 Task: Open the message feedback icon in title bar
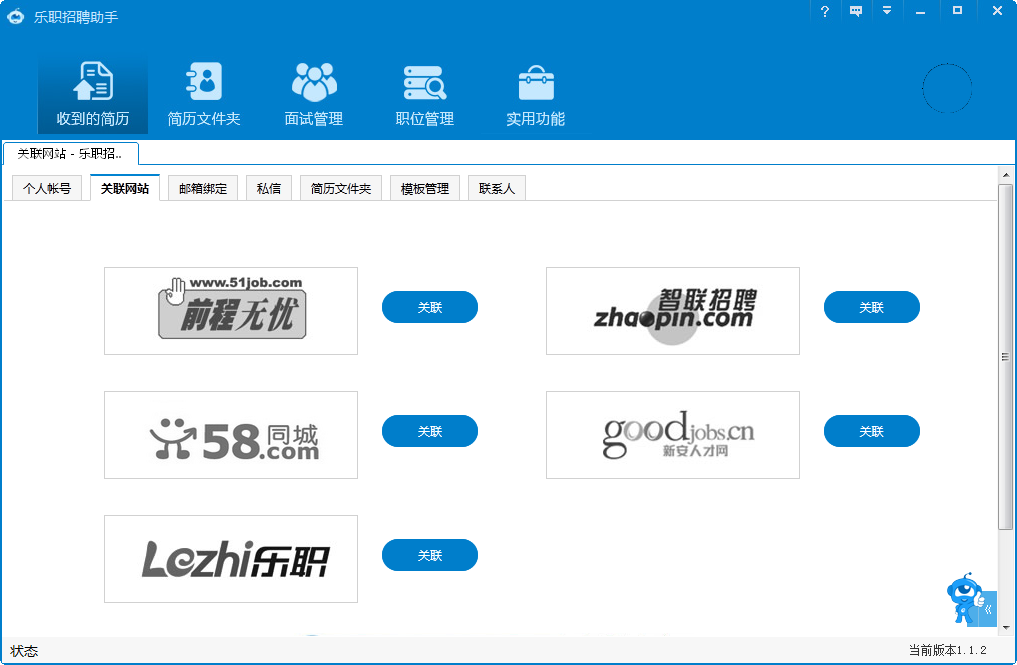click(855, 11)
